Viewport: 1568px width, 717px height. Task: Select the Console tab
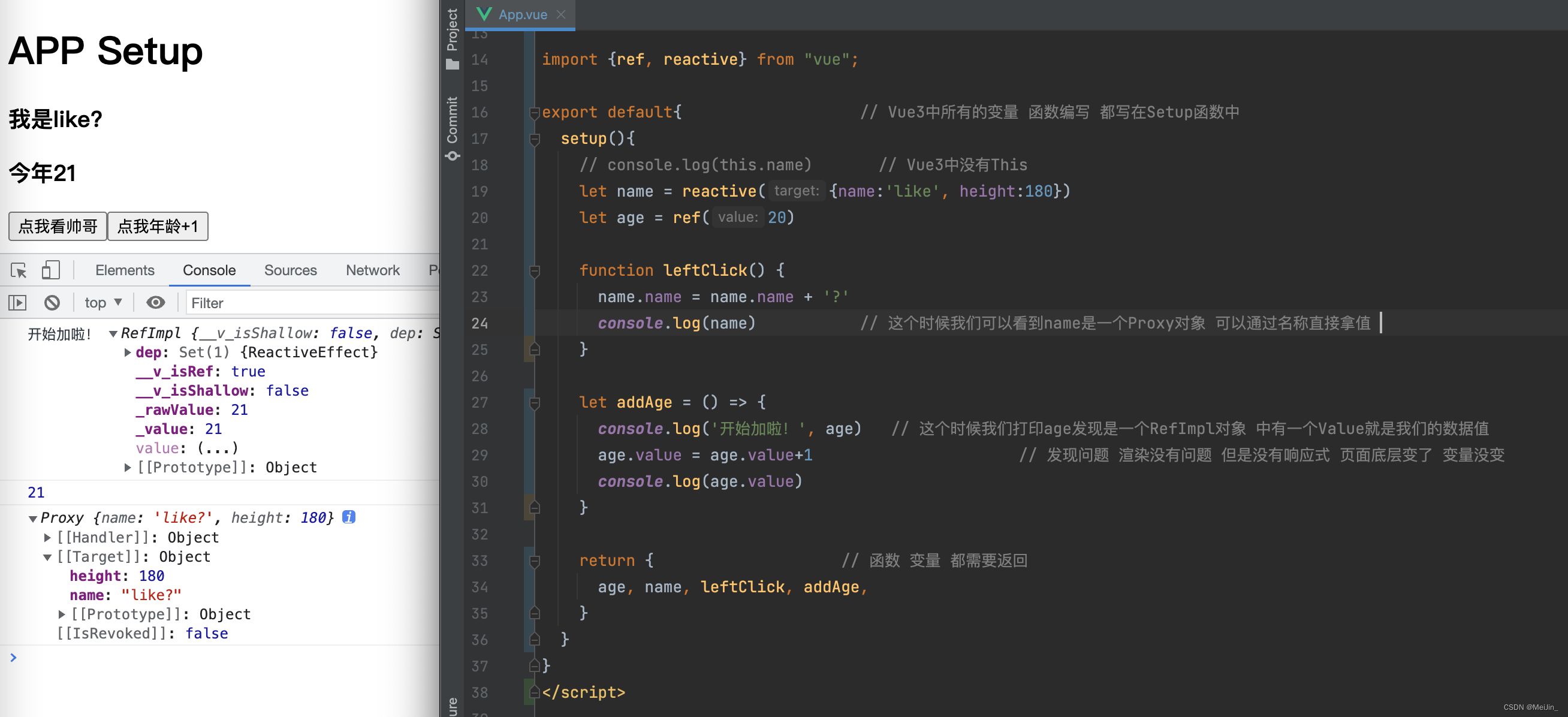209,270
